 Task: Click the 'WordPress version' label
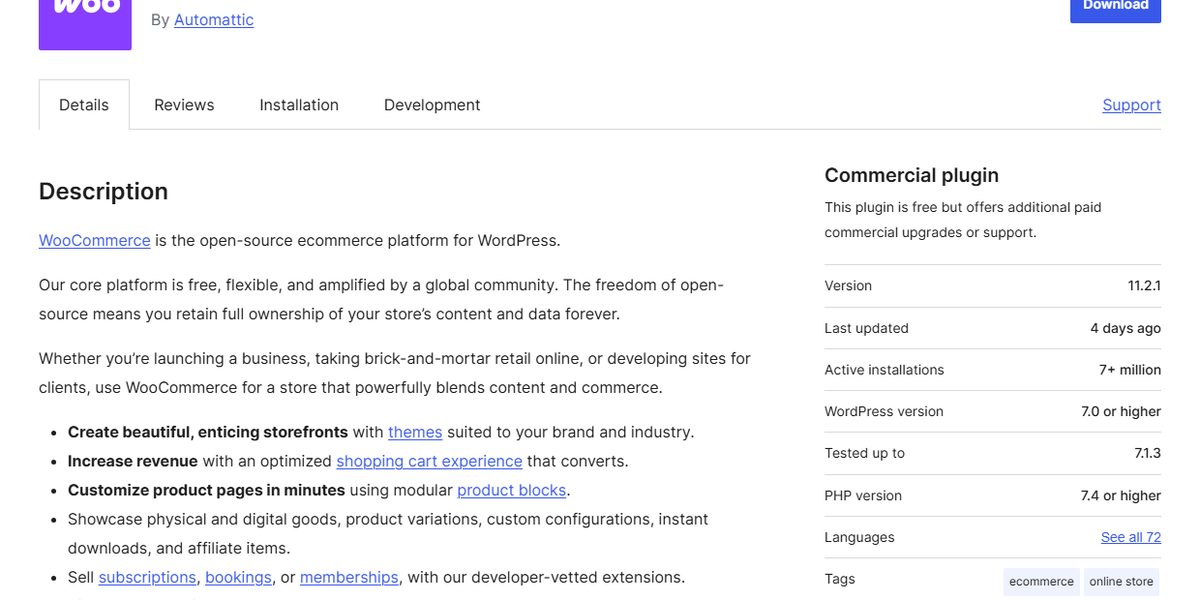click(x=884, y=411)
